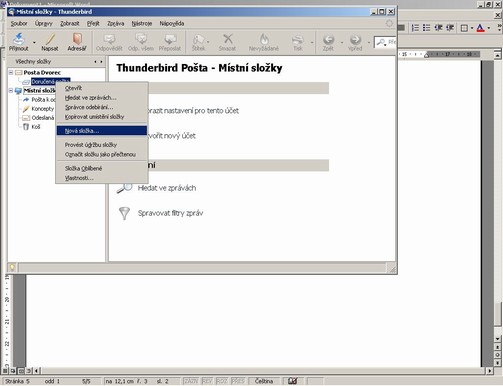503x386 pixels.
Task: Choose Otevřít in the context menu
Action: [x=102, y=88]
